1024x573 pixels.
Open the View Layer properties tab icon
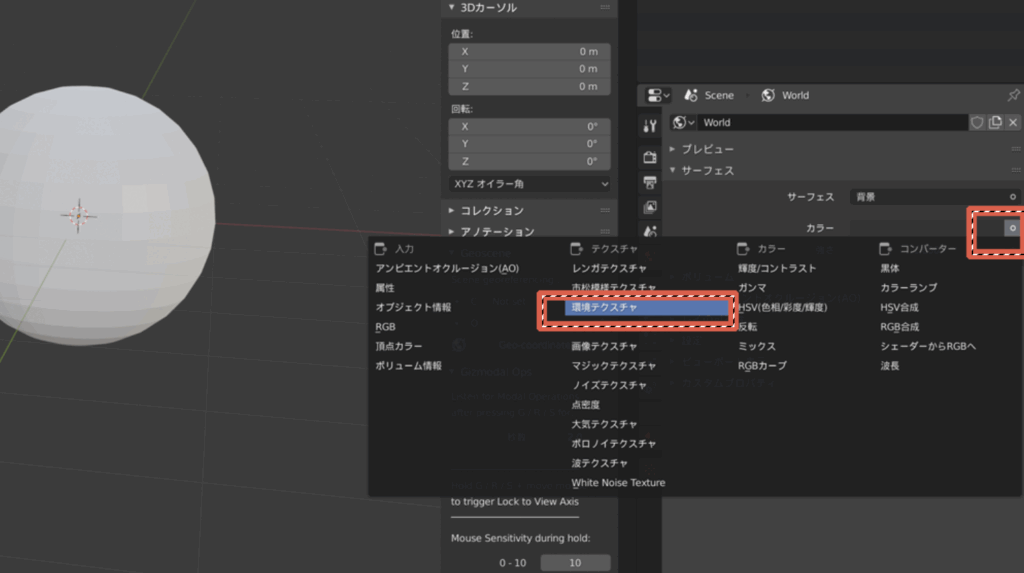point(650,207)
